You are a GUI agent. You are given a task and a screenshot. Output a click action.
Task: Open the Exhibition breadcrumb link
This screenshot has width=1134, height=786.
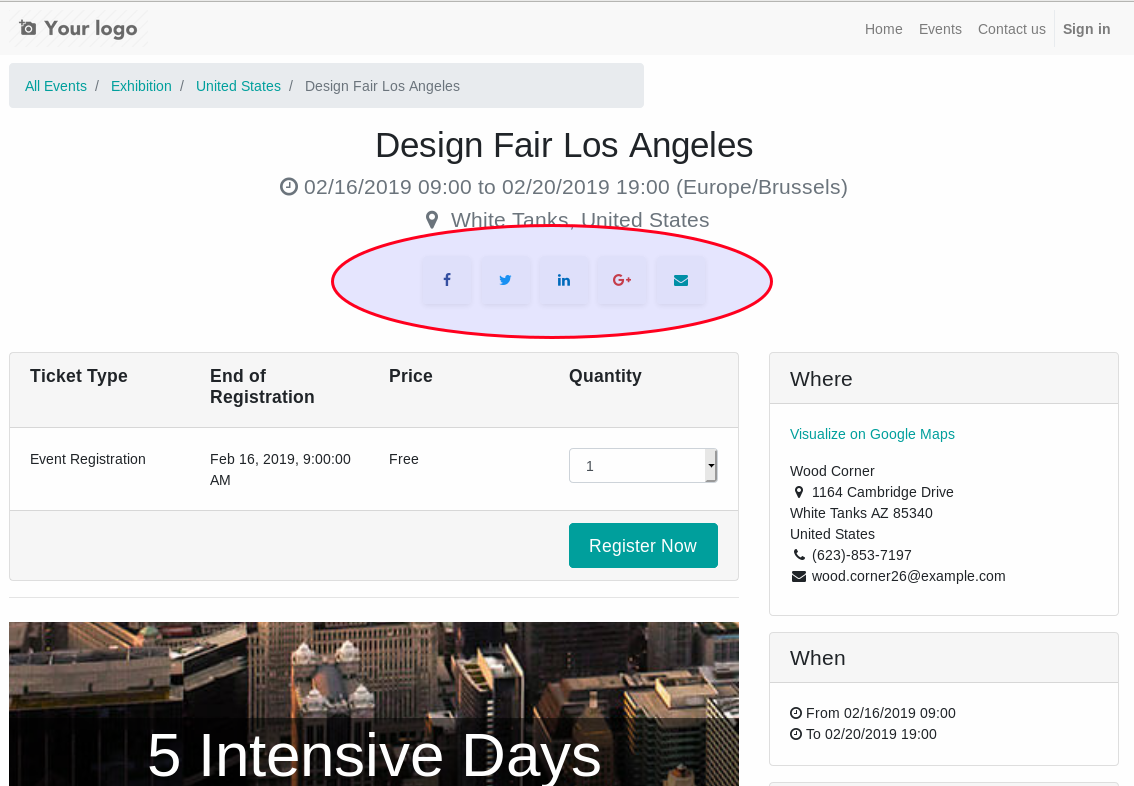click(141, 86)
